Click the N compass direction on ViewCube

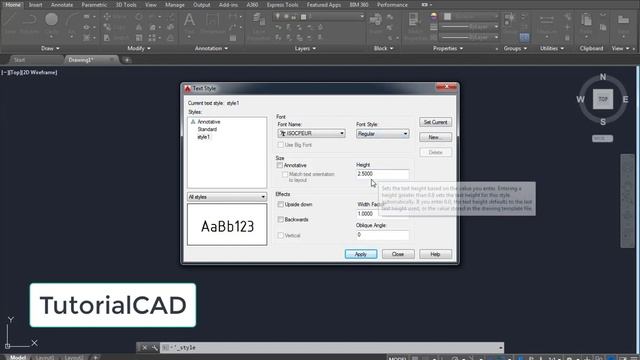(603, 77)
